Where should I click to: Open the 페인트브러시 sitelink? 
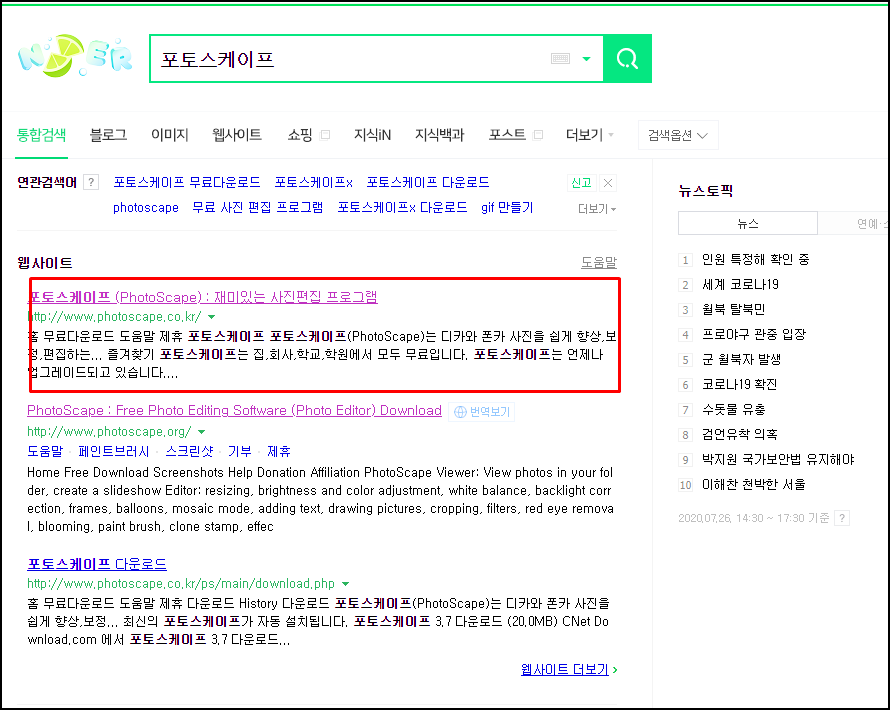click(114, 452)
